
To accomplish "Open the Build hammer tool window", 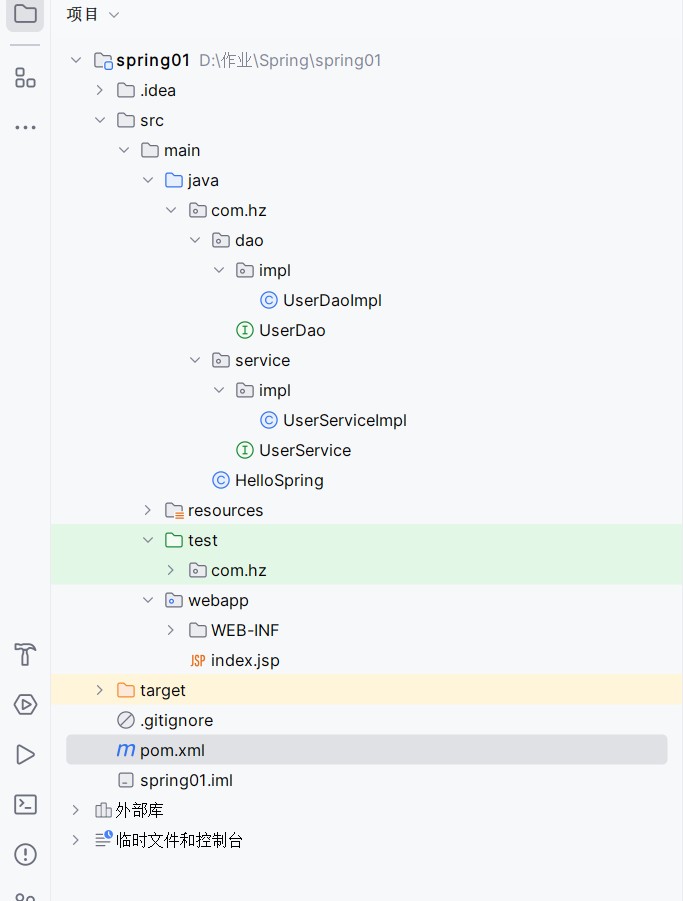I will tap(25, 655).
